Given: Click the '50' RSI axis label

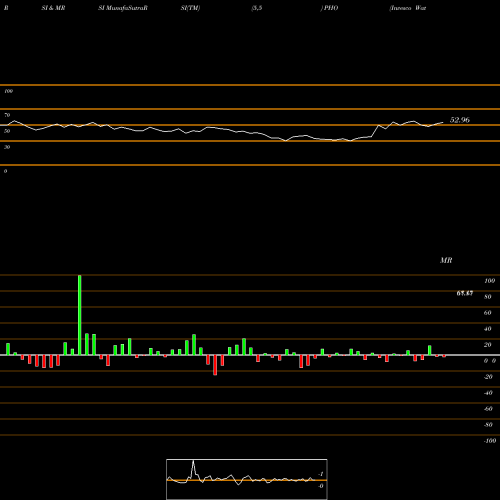Looking at the screenshot, I should pos(7,131).
